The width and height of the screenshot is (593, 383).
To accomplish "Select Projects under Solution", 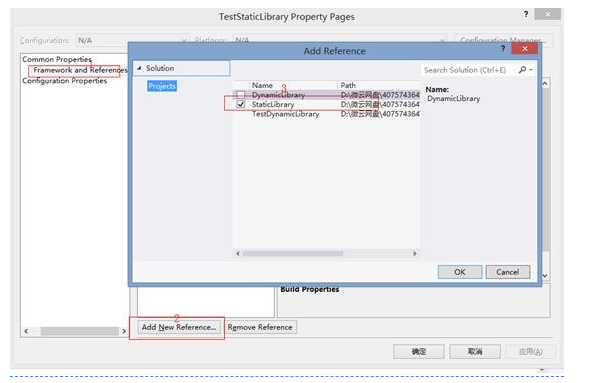I will tap(162, 86).
